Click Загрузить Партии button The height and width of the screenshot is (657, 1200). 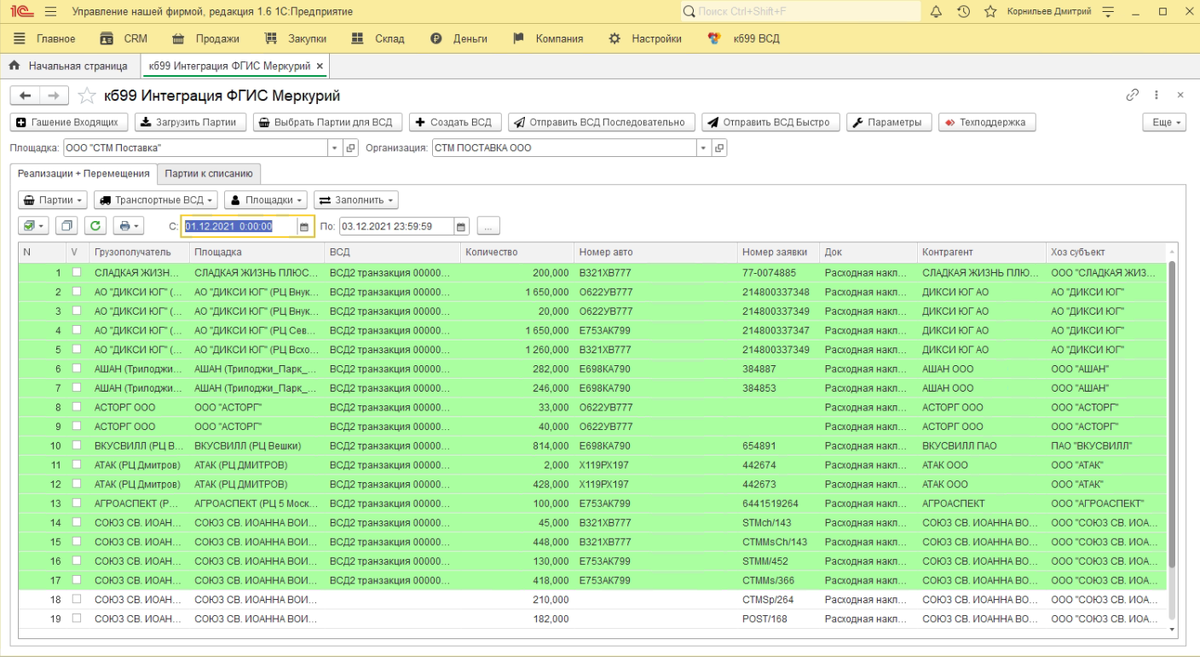[190, 122]
